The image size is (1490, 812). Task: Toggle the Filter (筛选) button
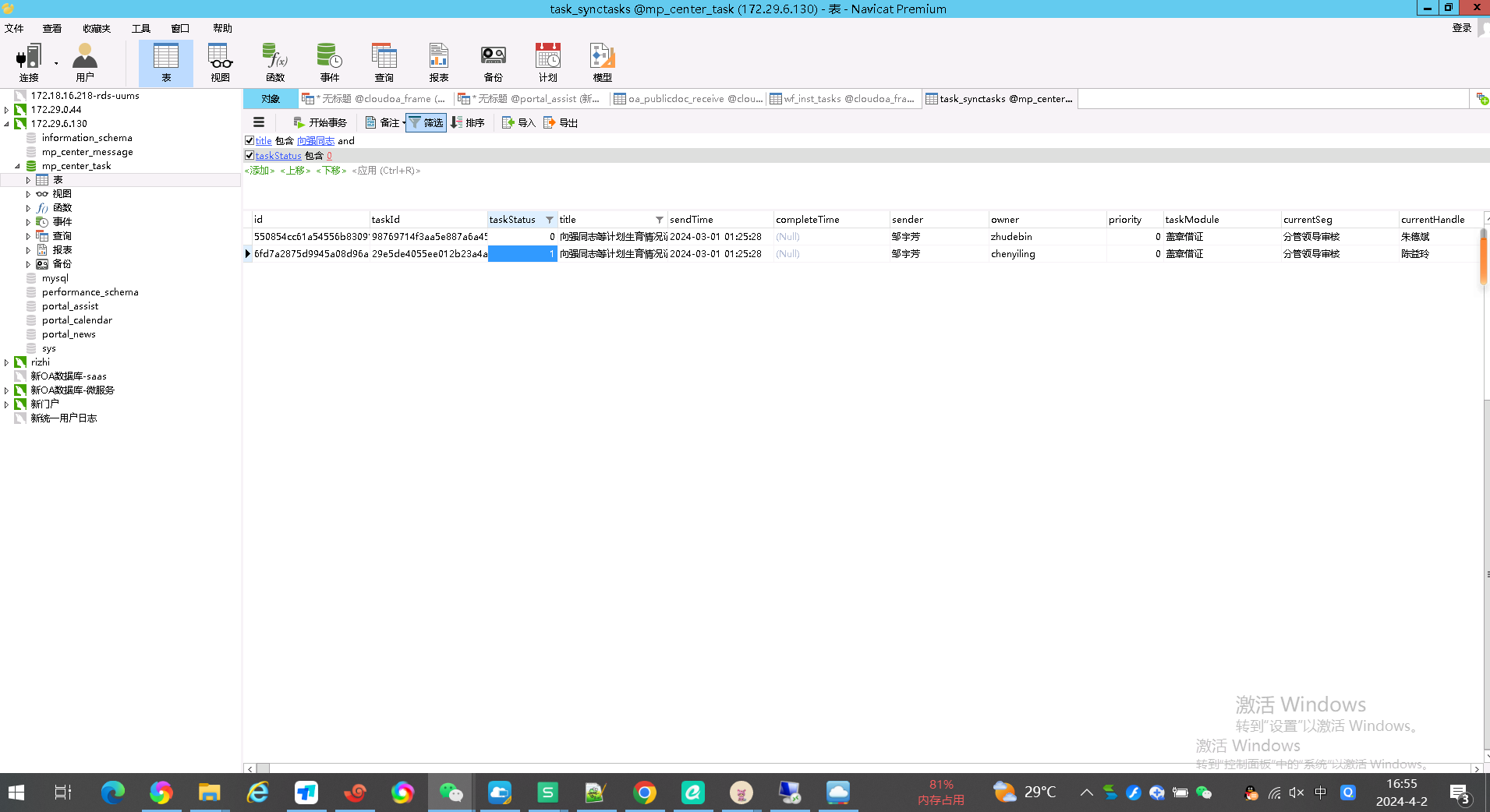click(x=426, y=122)
